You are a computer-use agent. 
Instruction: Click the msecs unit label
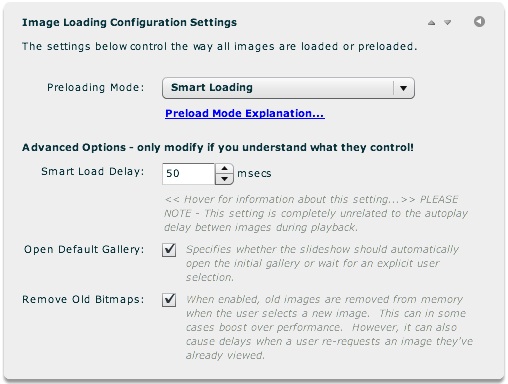coord(254,173)
